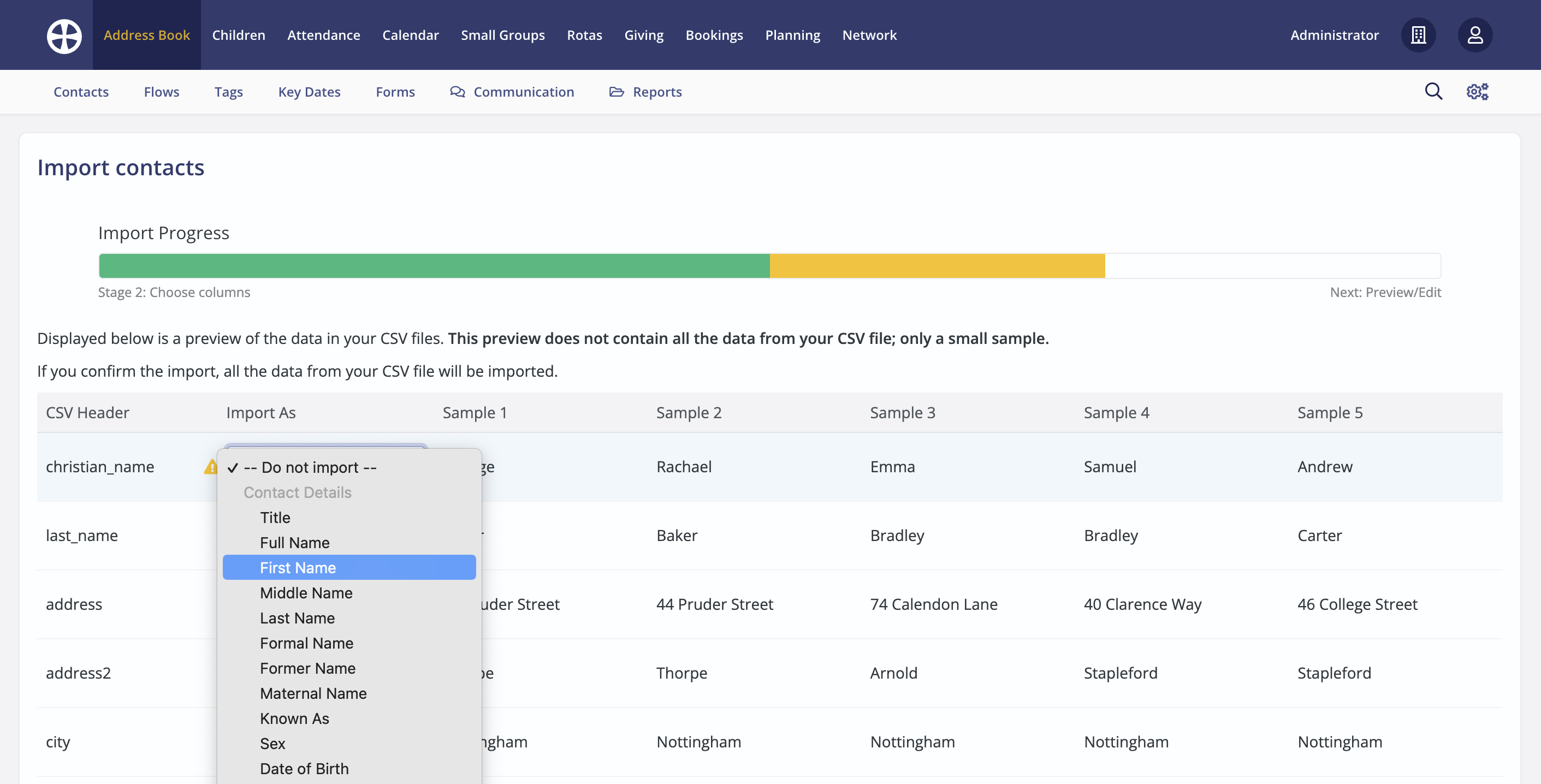Switch to the Small Groups module
This screenshot has height=784, width=1541.
(502, 35)
